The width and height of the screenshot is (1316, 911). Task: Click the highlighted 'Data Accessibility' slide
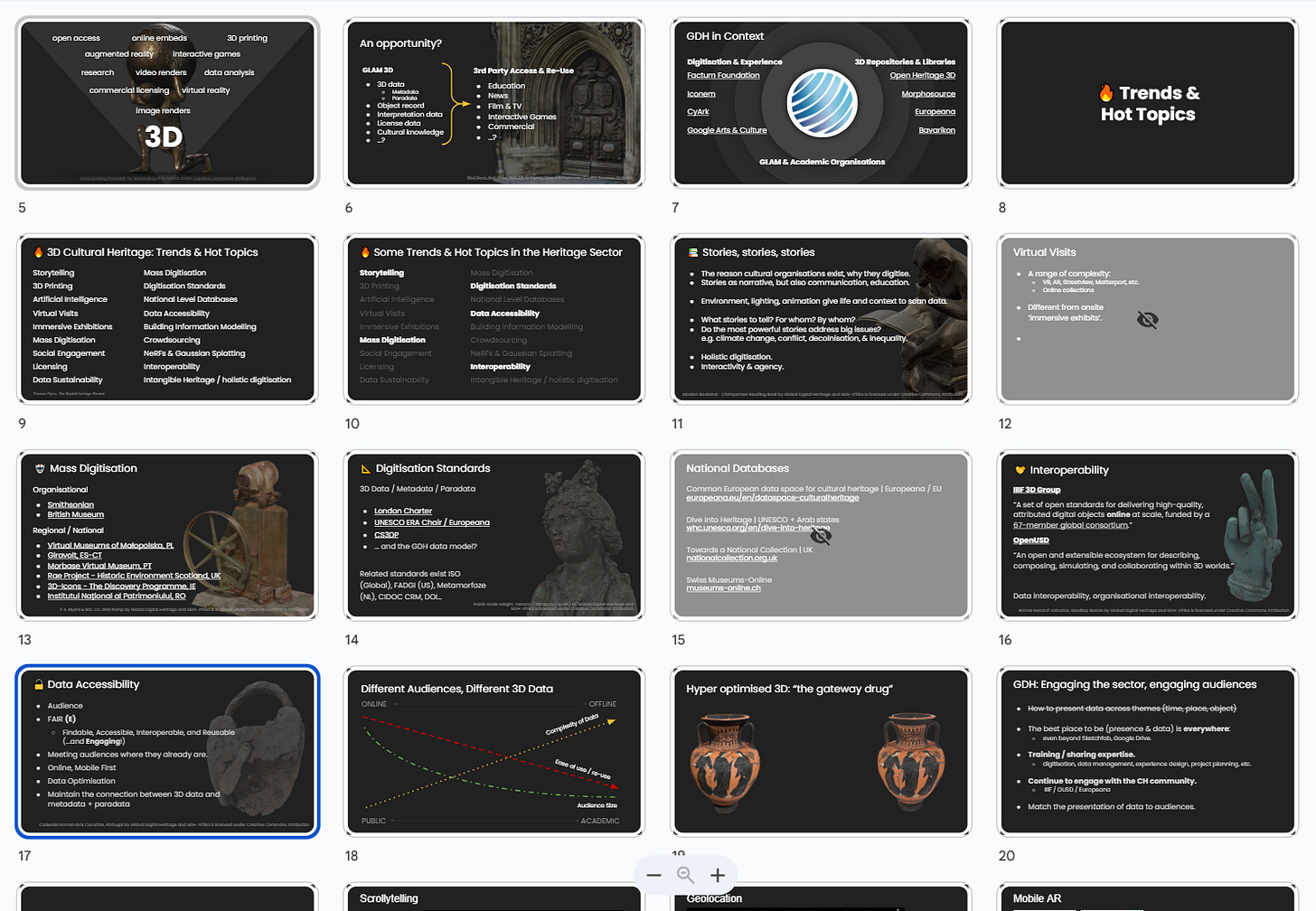(167, 751)
